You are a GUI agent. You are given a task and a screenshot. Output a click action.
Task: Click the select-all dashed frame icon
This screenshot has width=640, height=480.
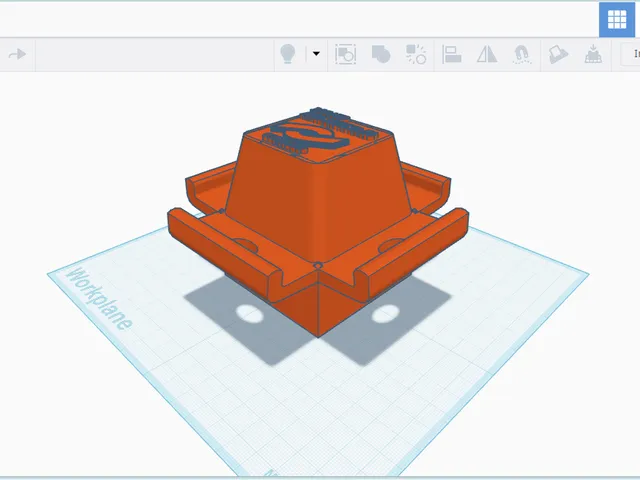[x=345, y=54]
